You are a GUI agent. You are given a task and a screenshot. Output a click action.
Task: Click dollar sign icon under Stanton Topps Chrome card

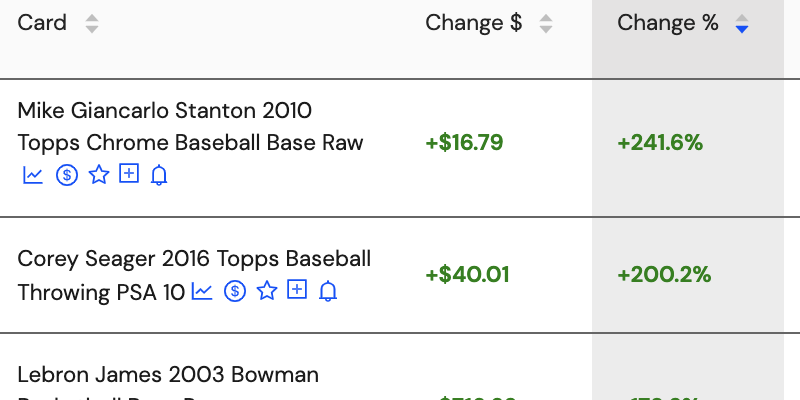pyautogui.click(x=66, y=175)
